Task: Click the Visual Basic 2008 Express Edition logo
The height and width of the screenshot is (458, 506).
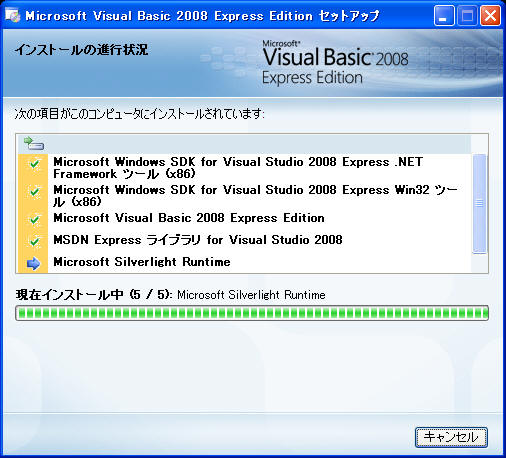Action: pyautogui.click(x=335, y=63)
